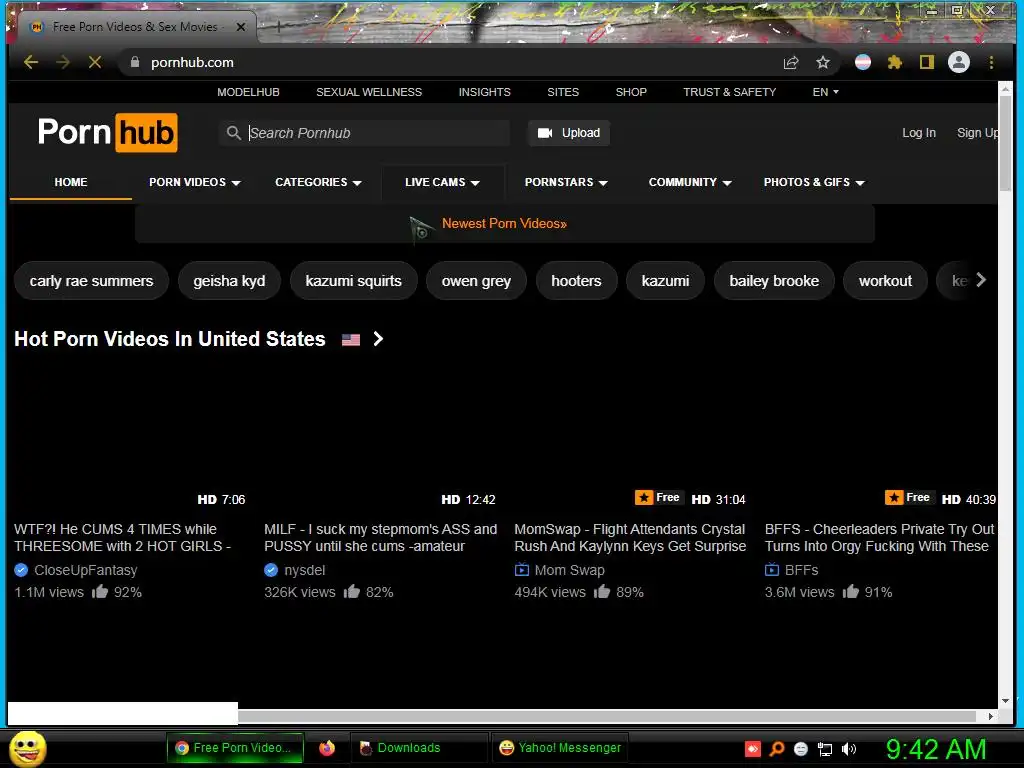Share this page using the share icon
This screenshot has height=768, width=1024.
pyautogui.click(x=791, y=62)
